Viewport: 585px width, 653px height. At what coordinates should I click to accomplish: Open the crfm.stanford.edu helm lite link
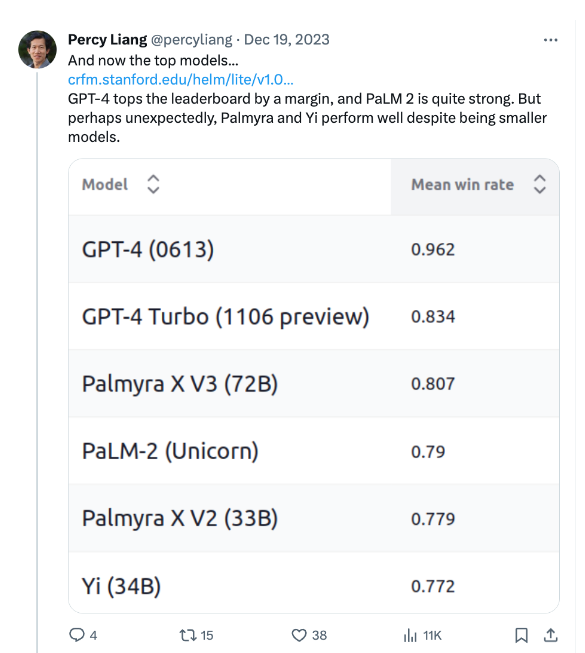point(181,80)
